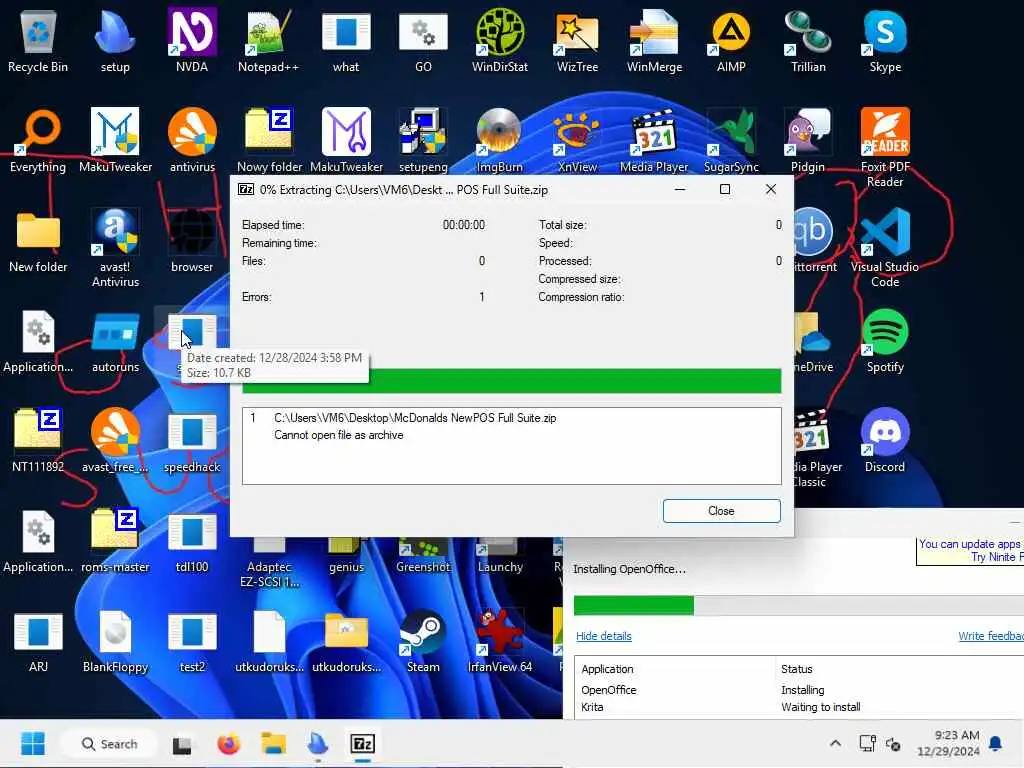Viewport: 1024px width, 768px height.
Task: Select the browser desktop icon
Action: (x=192, y=240)
